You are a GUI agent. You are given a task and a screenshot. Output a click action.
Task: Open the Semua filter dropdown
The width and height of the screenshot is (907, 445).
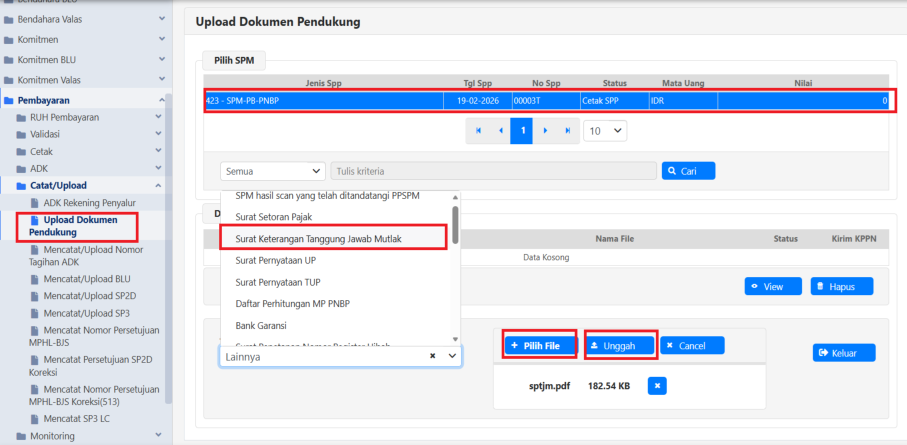(273, 172)
